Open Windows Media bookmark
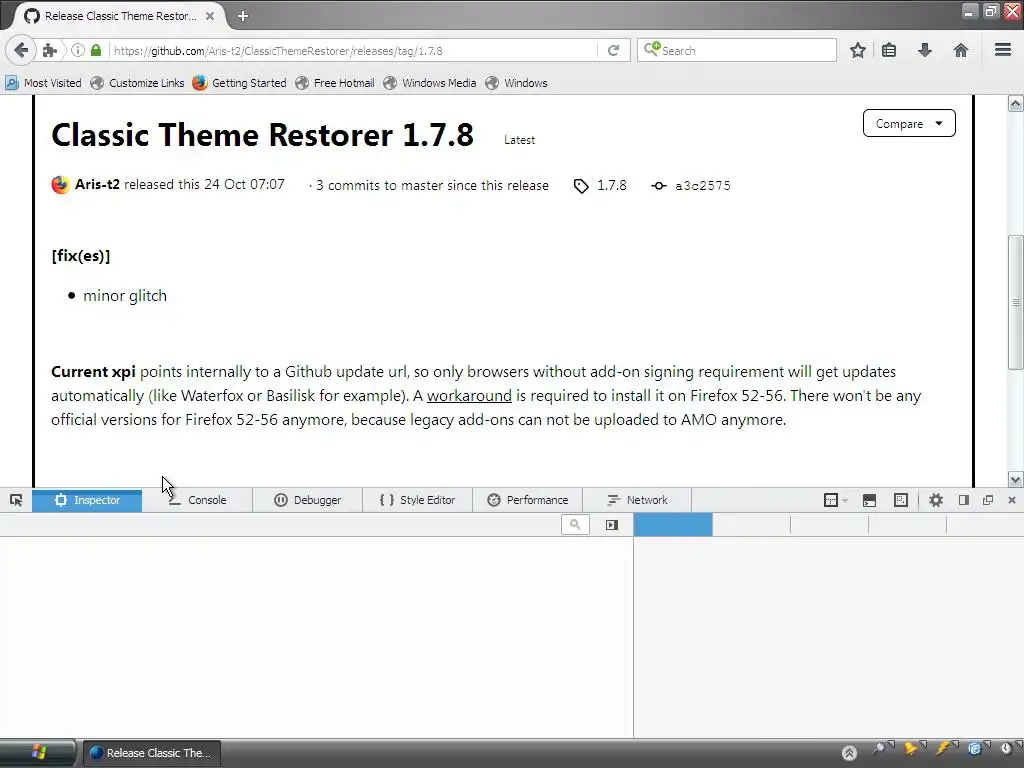The width and height of the screenshot is (1024, 768). click(430, 83)
